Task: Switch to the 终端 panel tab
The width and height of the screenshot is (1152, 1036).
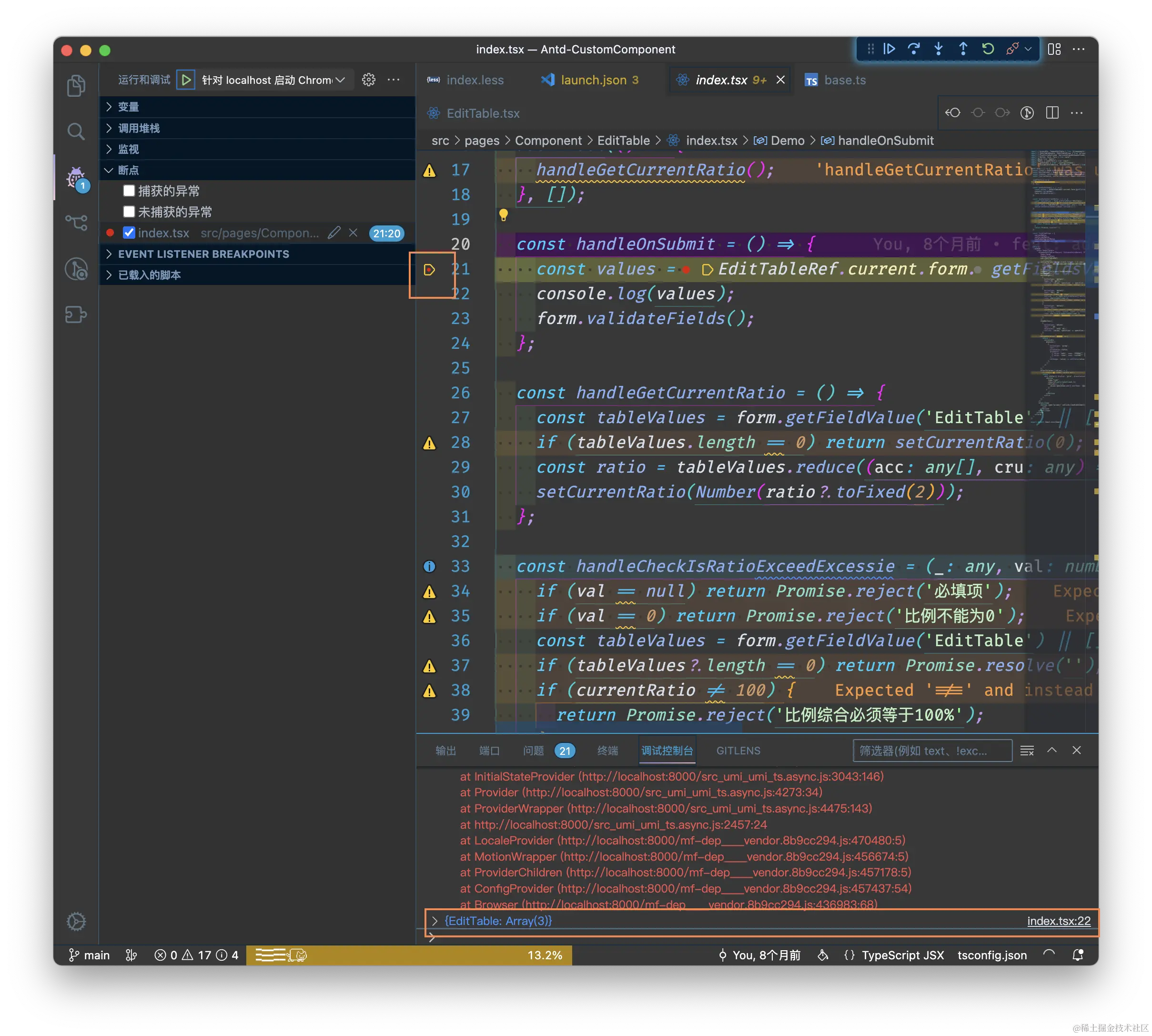Action: point(607,751)
